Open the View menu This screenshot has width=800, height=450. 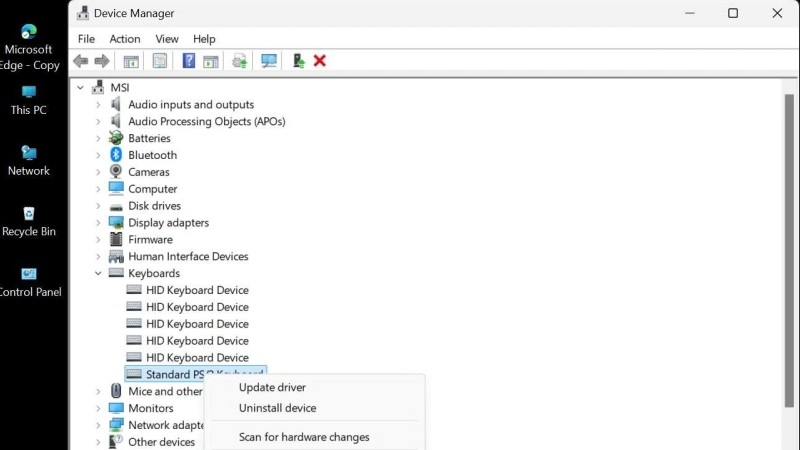point(166,39)
